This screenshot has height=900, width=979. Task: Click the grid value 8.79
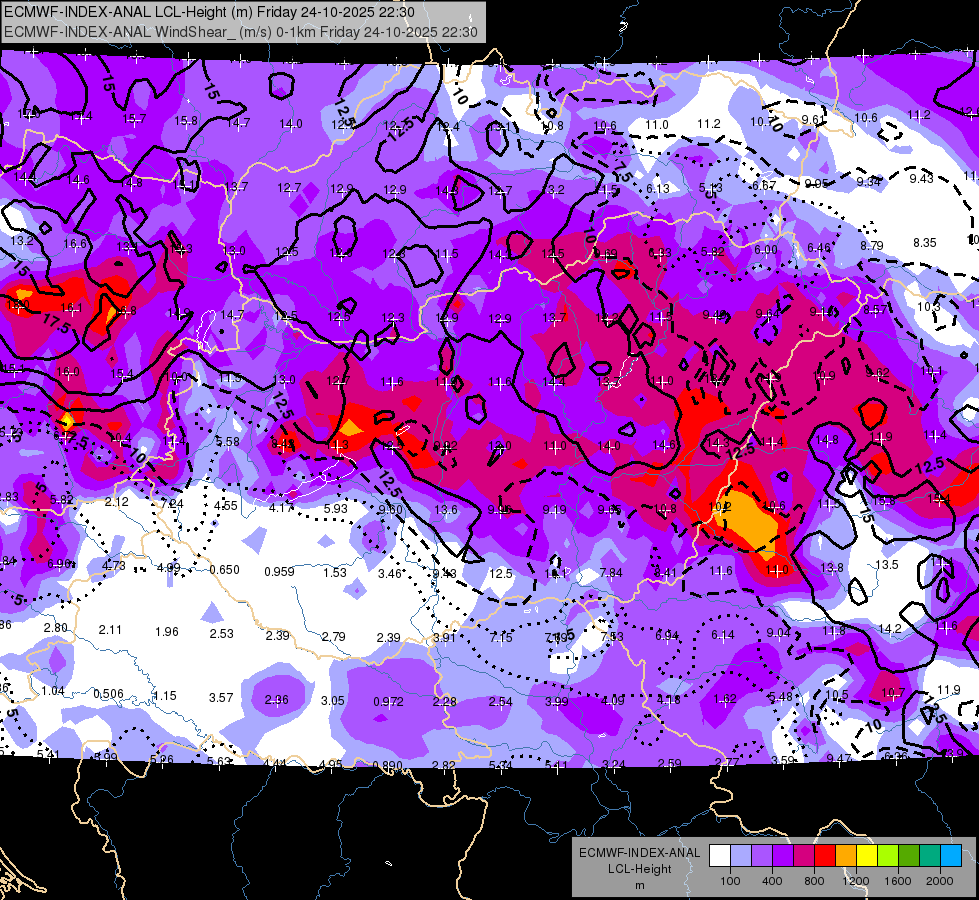click(872, 245)
